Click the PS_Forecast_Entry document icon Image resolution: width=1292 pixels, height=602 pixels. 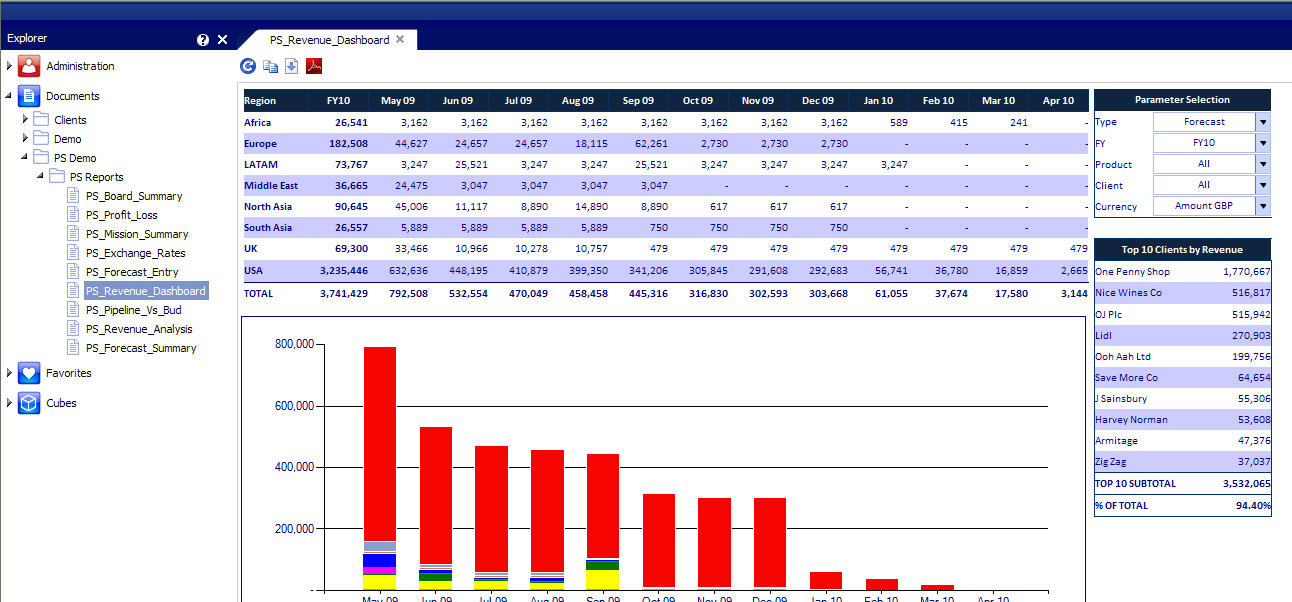[73, 272]
